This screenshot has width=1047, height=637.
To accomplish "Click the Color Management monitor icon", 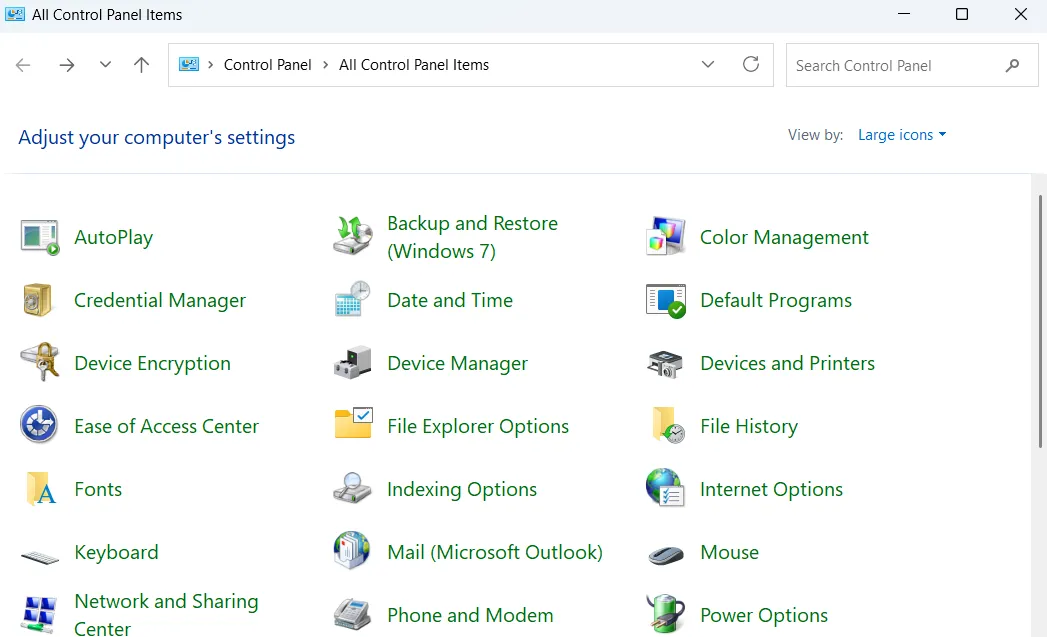I will click(665, 237).
